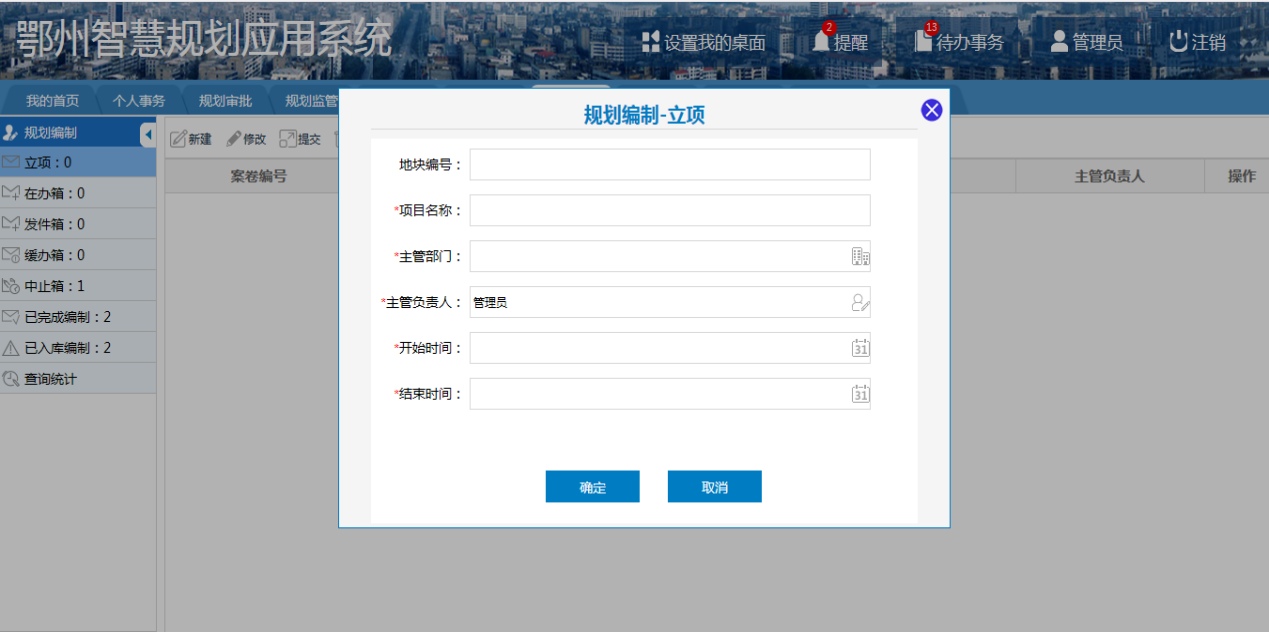1269x632 pixels.
Task: Open 提醒 bell notifications
Action: (839, 42)
